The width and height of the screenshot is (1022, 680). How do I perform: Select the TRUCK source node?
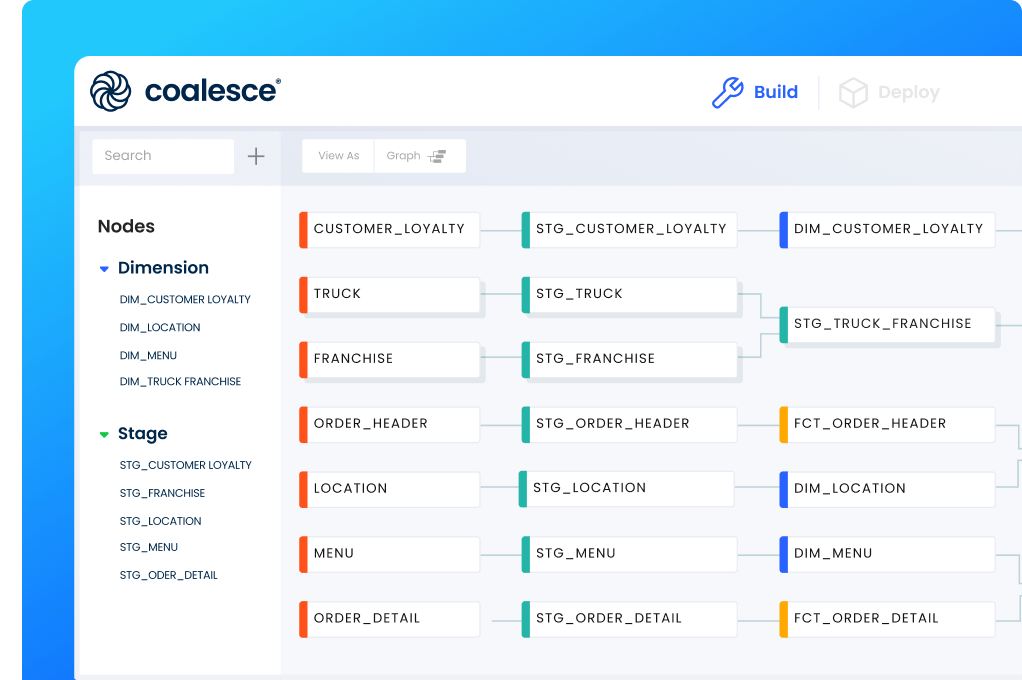(389, 295)
